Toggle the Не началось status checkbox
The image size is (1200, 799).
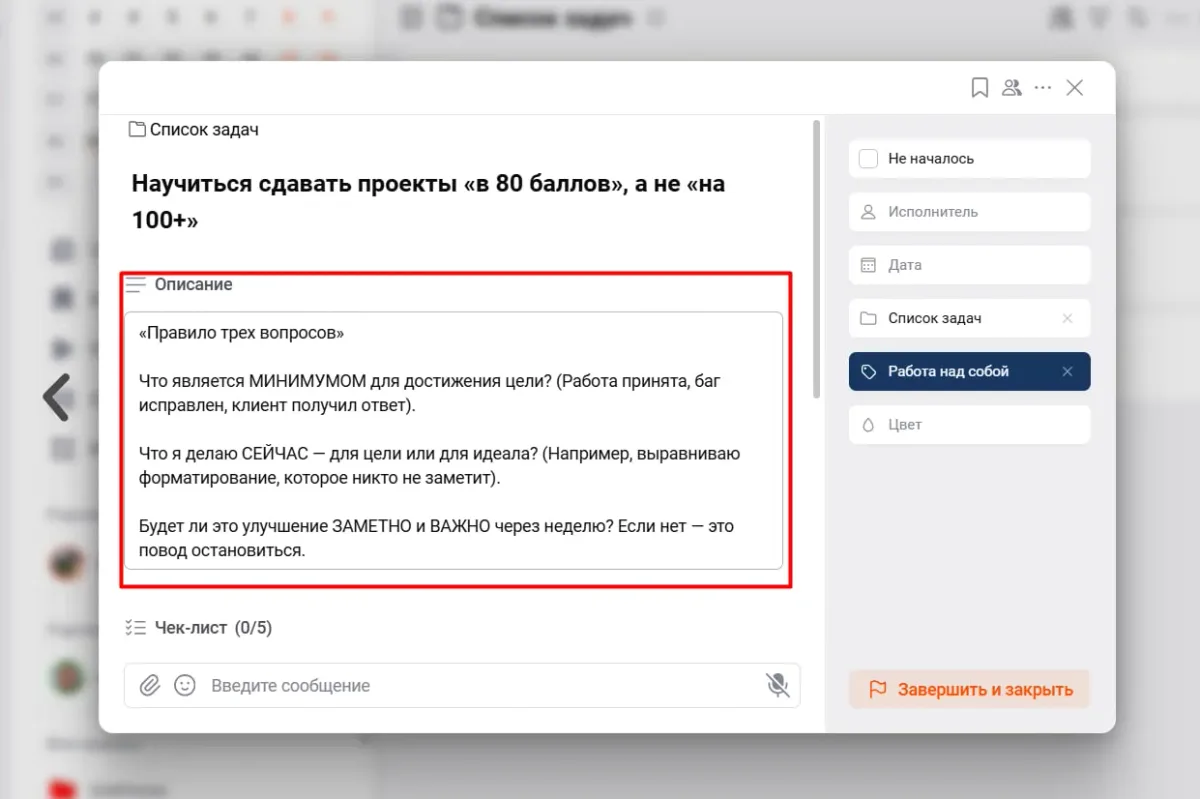tap(869, 159)
